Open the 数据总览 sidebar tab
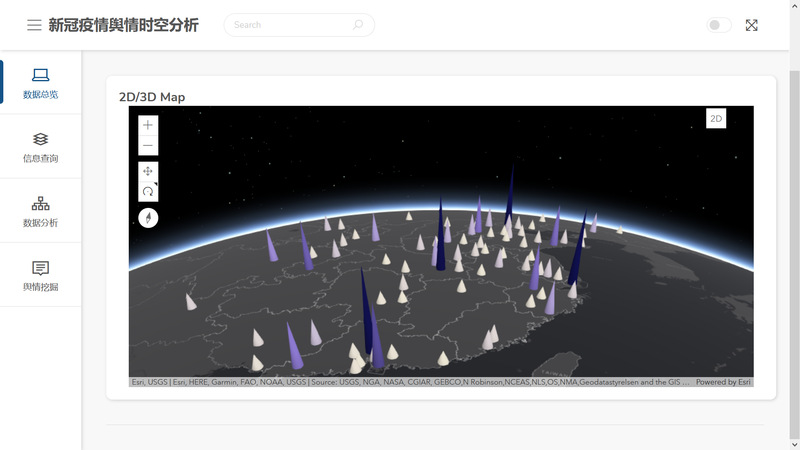This screenshot has height=450, width=800. pos(40,83)
